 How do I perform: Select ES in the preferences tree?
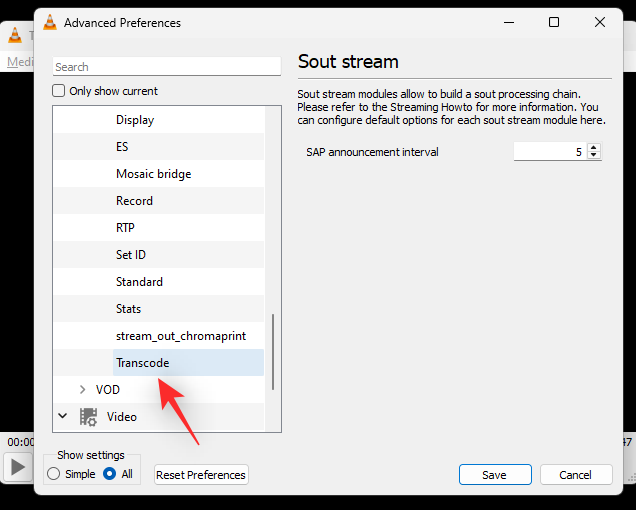pos(122,146)
